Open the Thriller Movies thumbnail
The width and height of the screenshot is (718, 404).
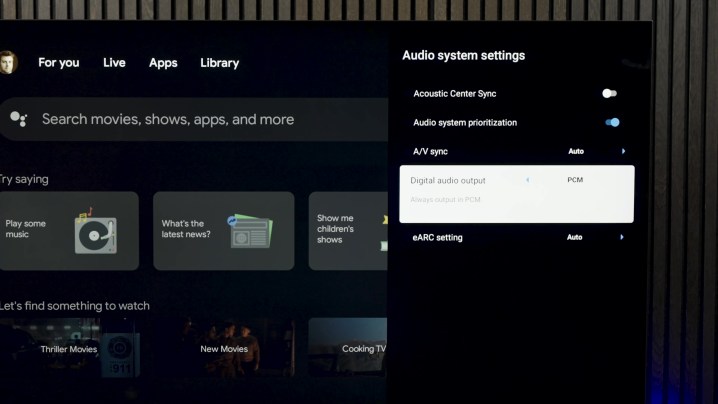tap(69, 349)
